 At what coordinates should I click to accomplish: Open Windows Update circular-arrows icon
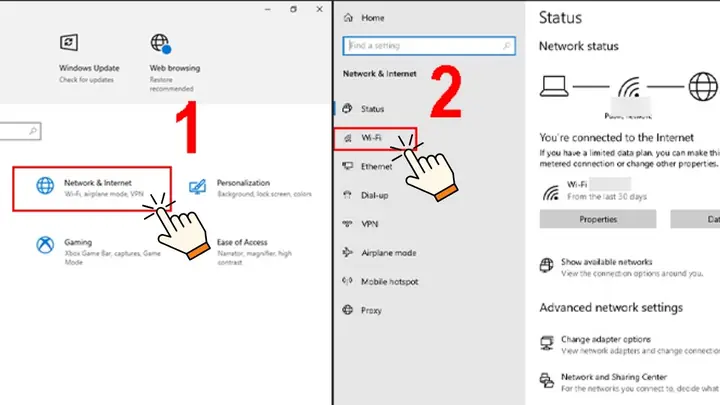coord(69,42)
